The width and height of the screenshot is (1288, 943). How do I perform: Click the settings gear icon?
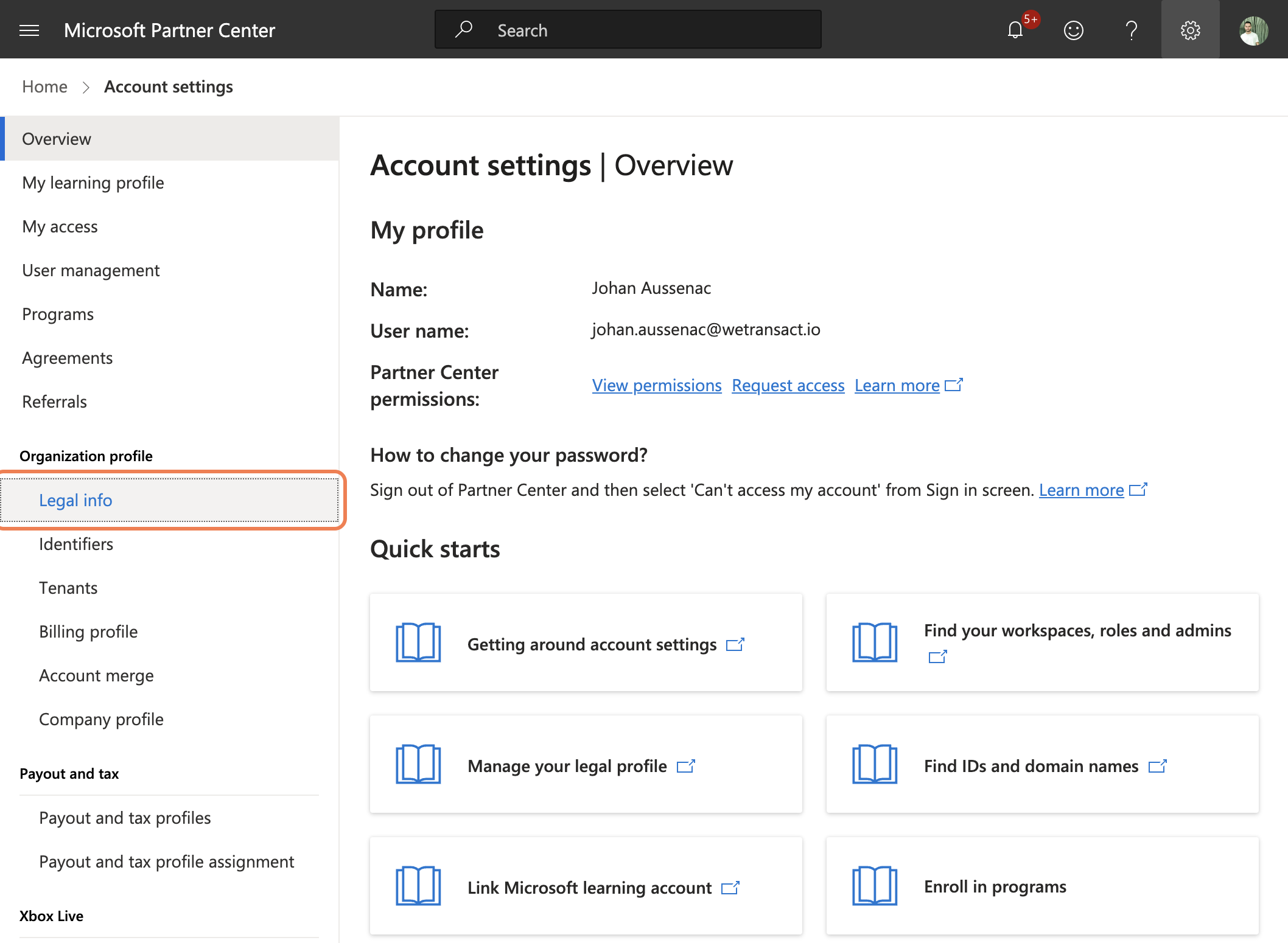1190,30
